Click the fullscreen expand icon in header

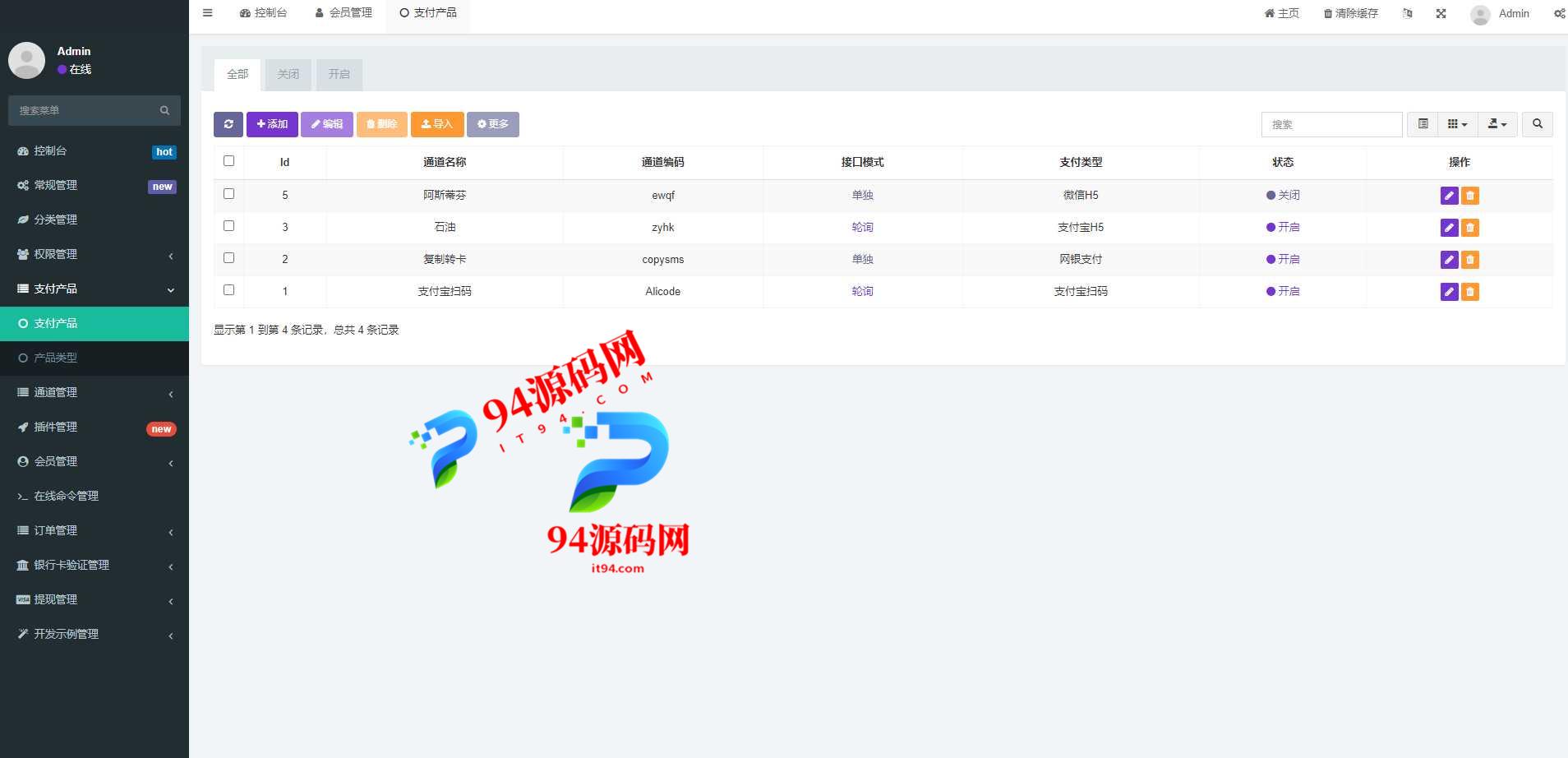coord(1441,13)
